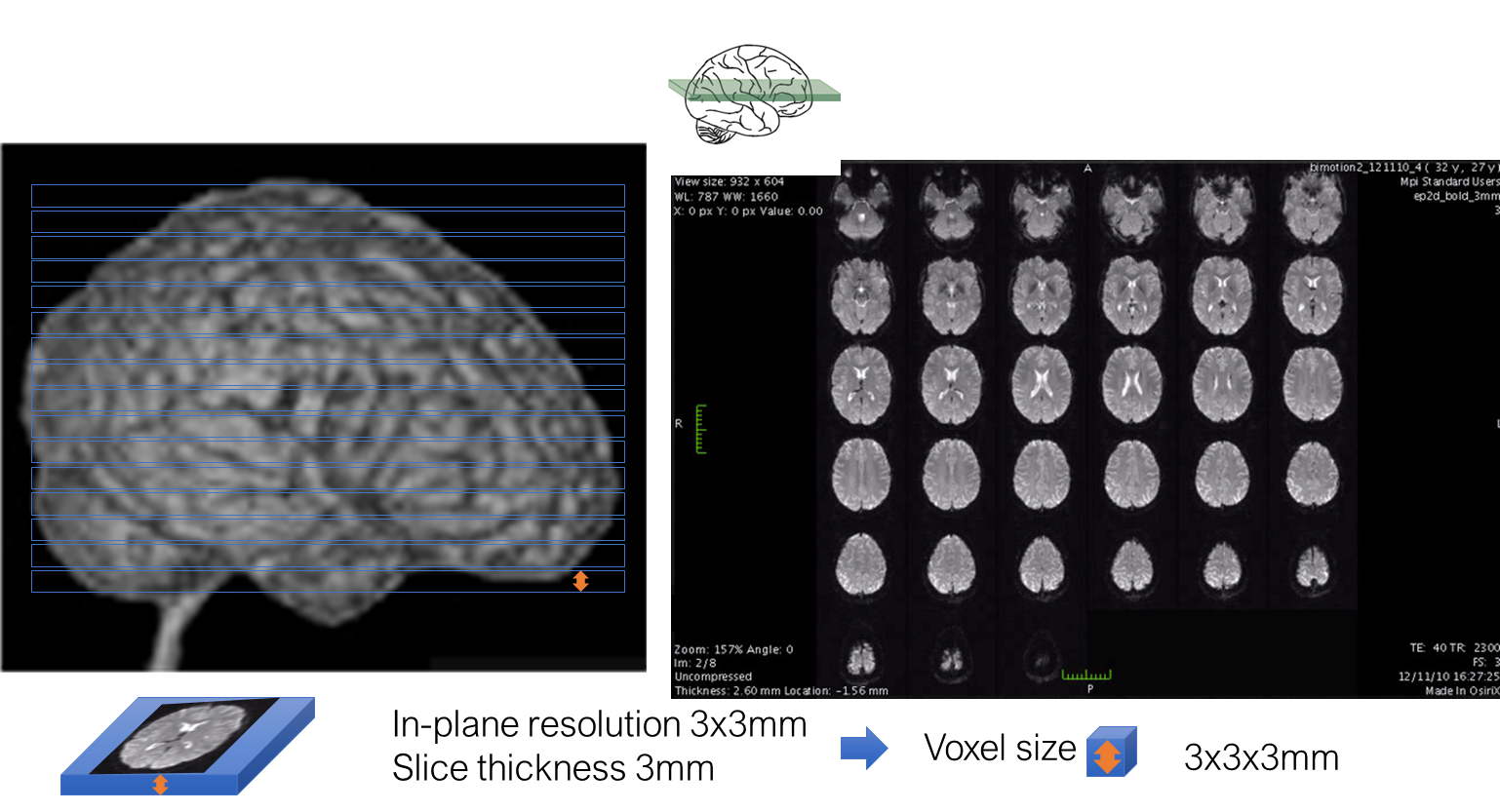This screenshot has width=1500, height=812.
Task: Click the brain outline drawing at top
Action: pos(748,94)
